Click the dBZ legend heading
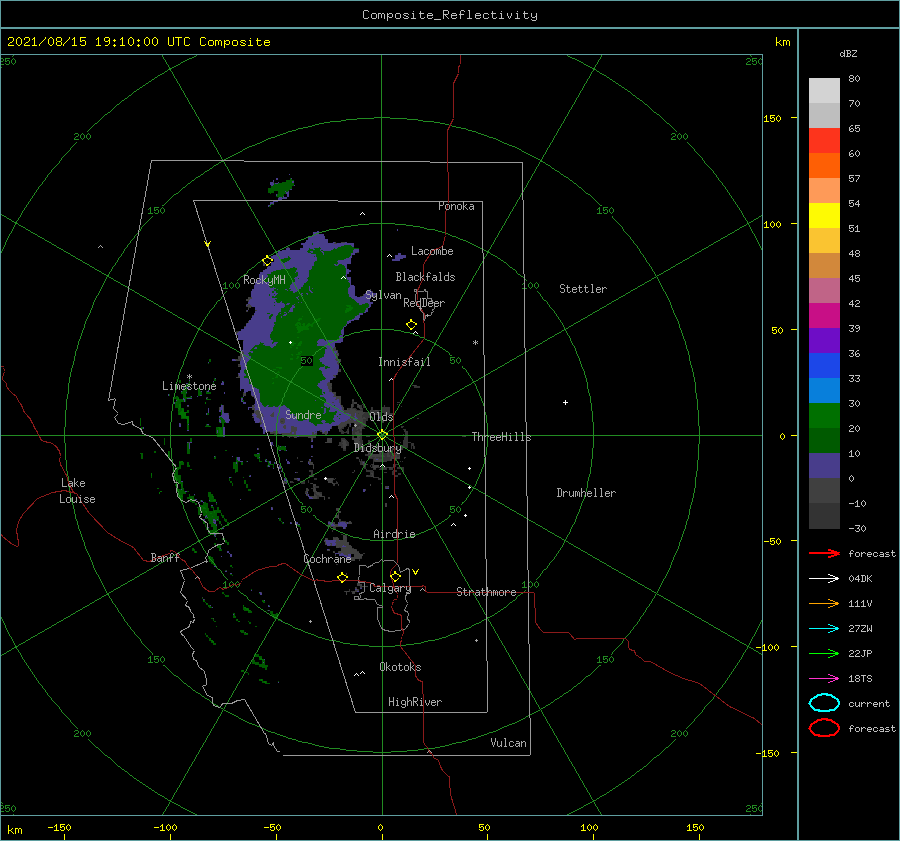This screenshot has width=900, height=841. 848,53
